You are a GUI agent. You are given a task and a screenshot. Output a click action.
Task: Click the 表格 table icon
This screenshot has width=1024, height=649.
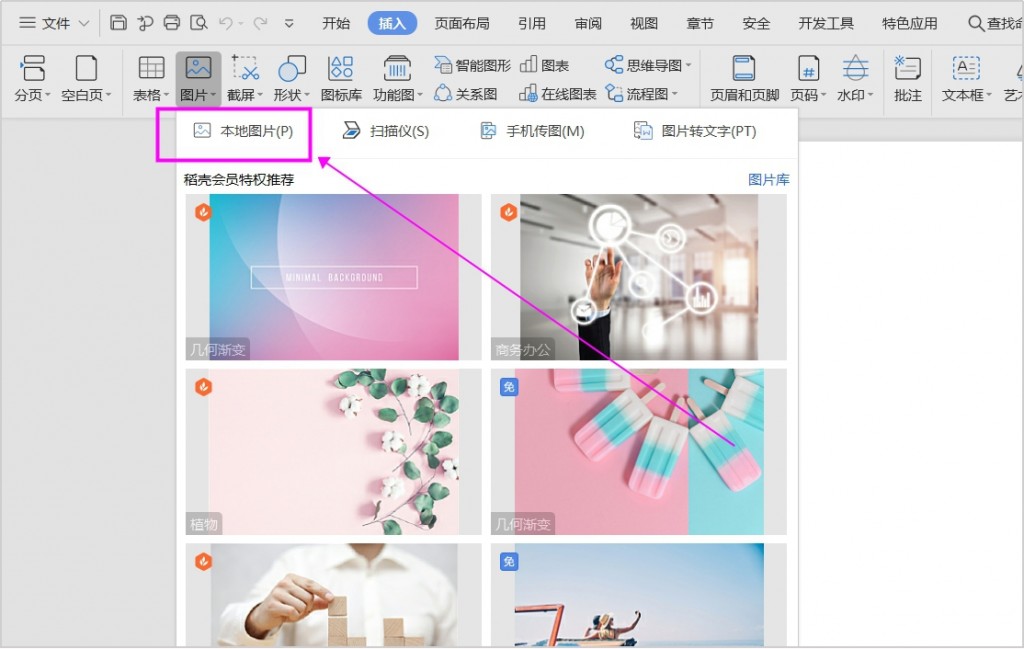[x=151, y=68]
